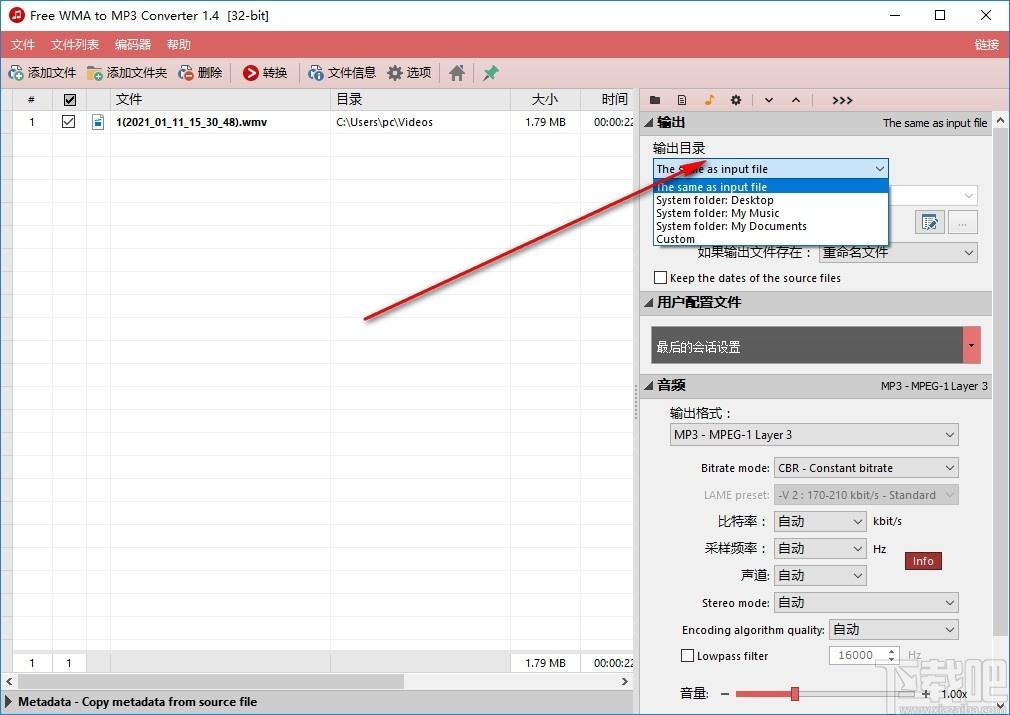Click the file type icon of the wmv row
The height and width of the screenshot is (715, 1010).
point(98,122)
